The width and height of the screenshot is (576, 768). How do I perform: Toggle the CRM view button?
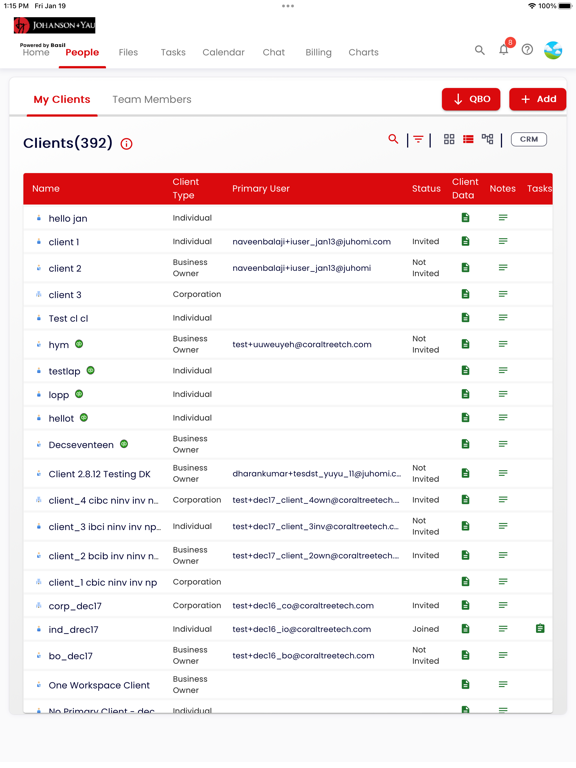click(528, 139)
